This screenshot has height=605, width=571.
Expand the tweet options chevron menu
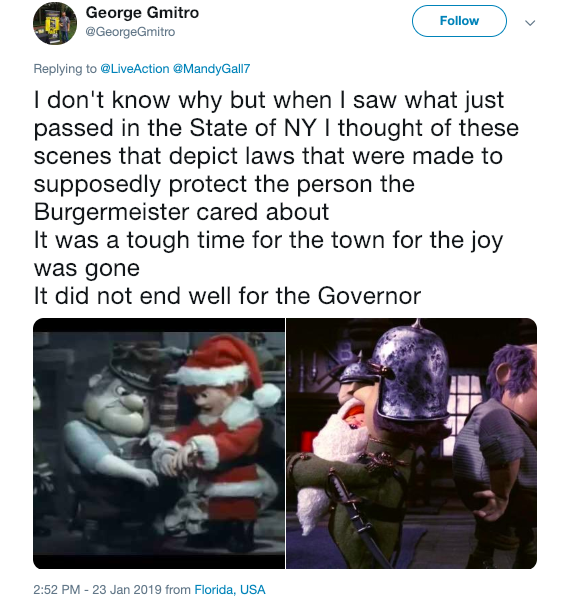point(530,23)
